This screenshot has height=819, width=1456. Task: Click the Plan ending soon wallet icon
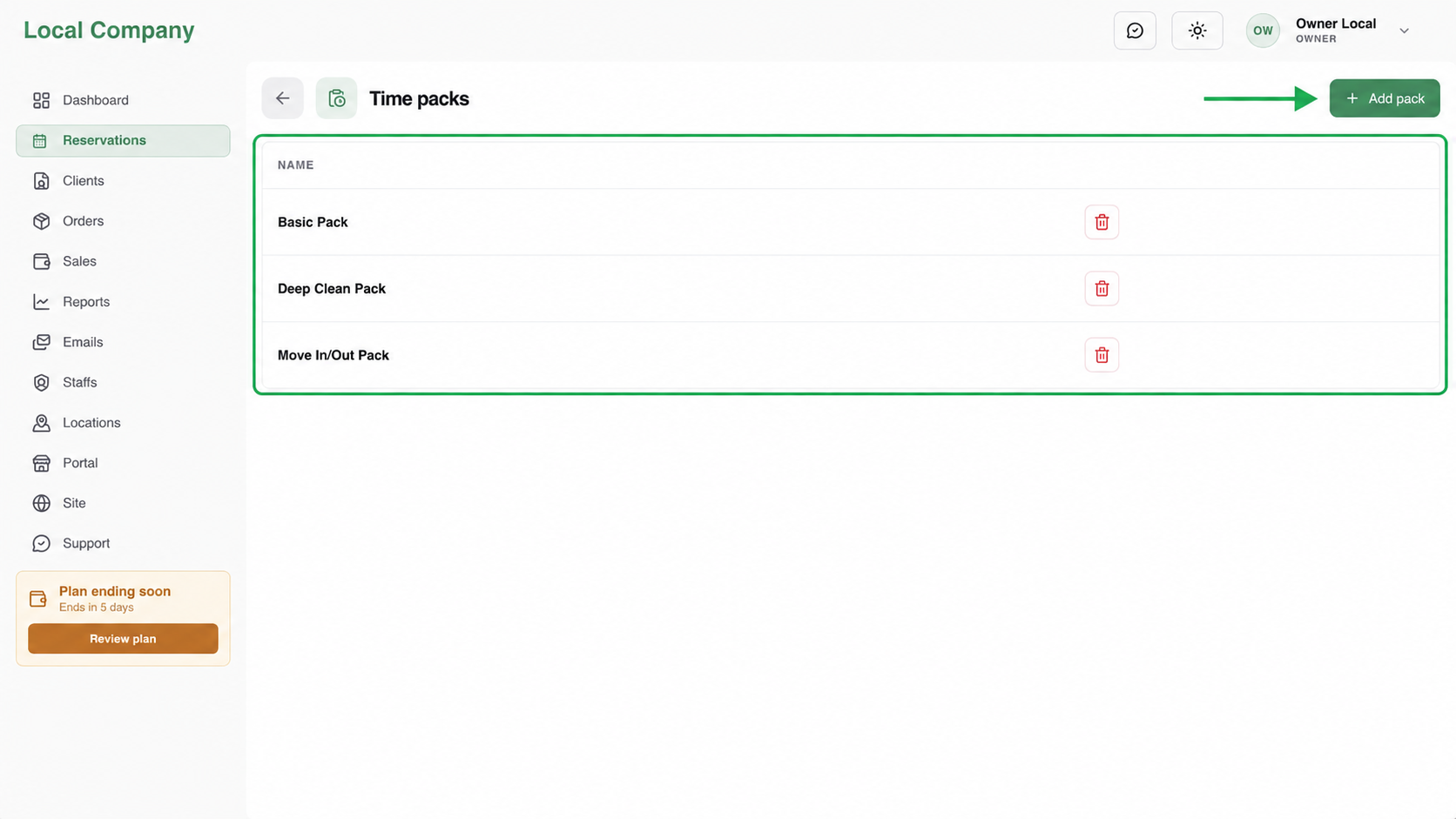pyautogui.click(x=37, y=599)
